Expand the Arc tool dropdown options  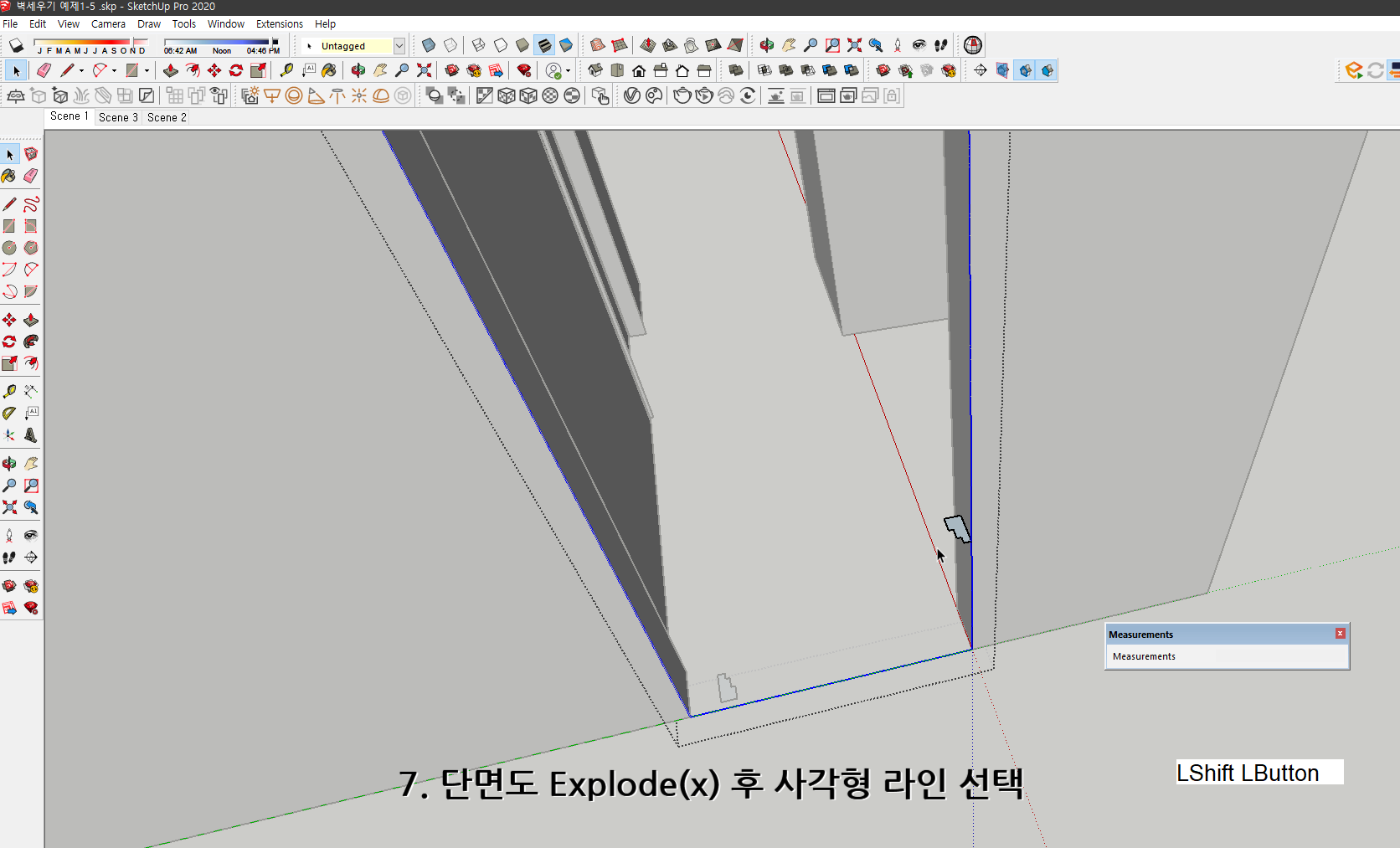114,70
